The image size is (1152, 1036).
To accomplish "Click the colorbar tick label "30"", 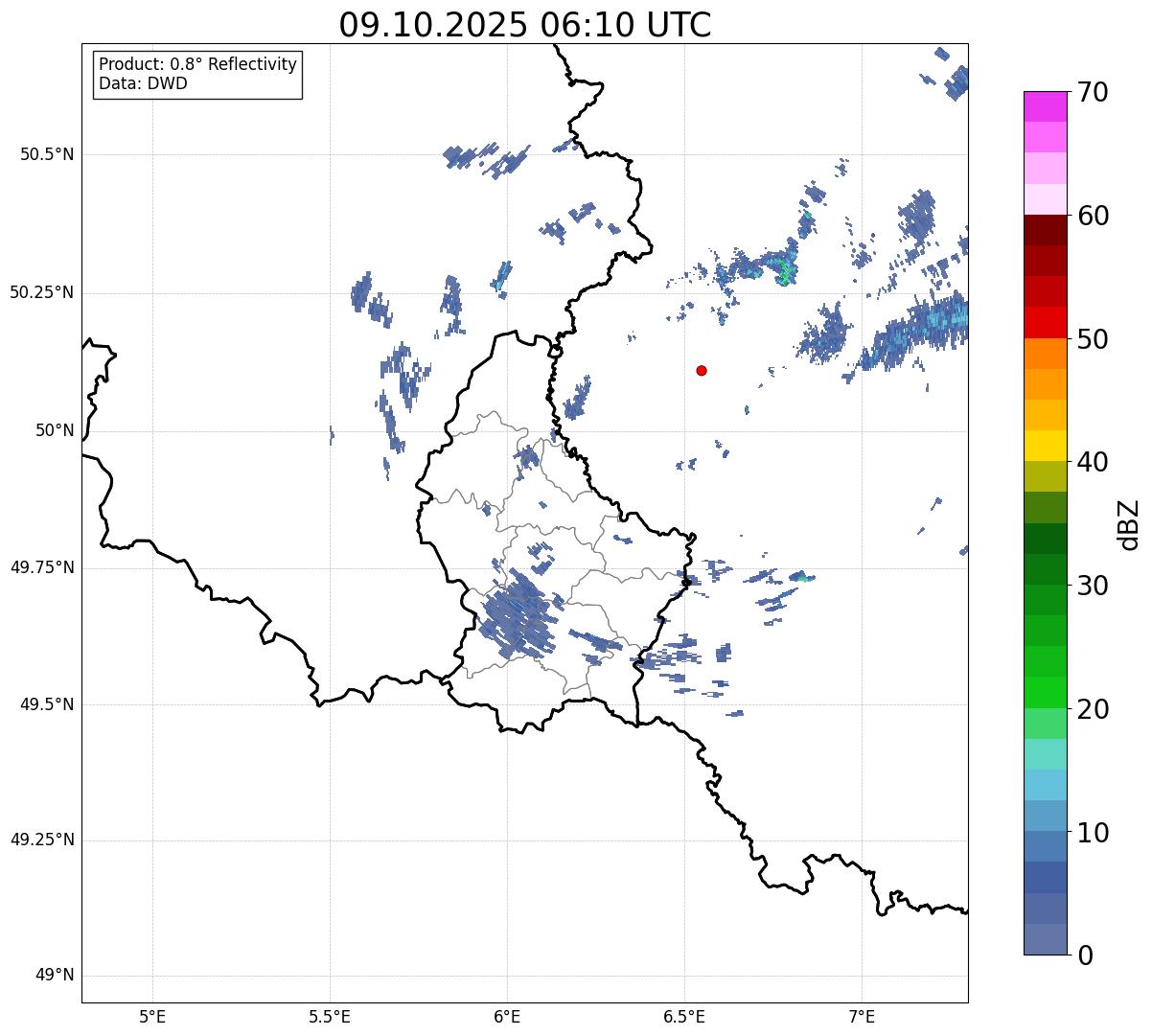I will click(x=1092, y=586).
